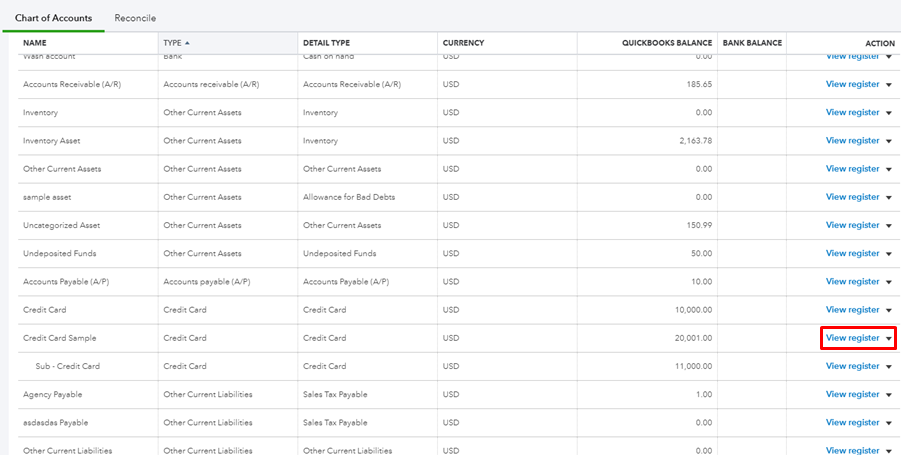Expand action dropdown for Accounts Receivable row

click(888, 85)
